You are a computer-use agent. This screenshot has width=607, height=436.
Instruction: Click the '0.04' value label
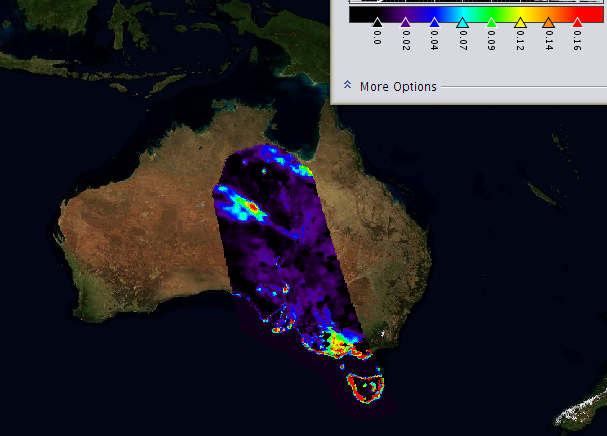[434, 40]
